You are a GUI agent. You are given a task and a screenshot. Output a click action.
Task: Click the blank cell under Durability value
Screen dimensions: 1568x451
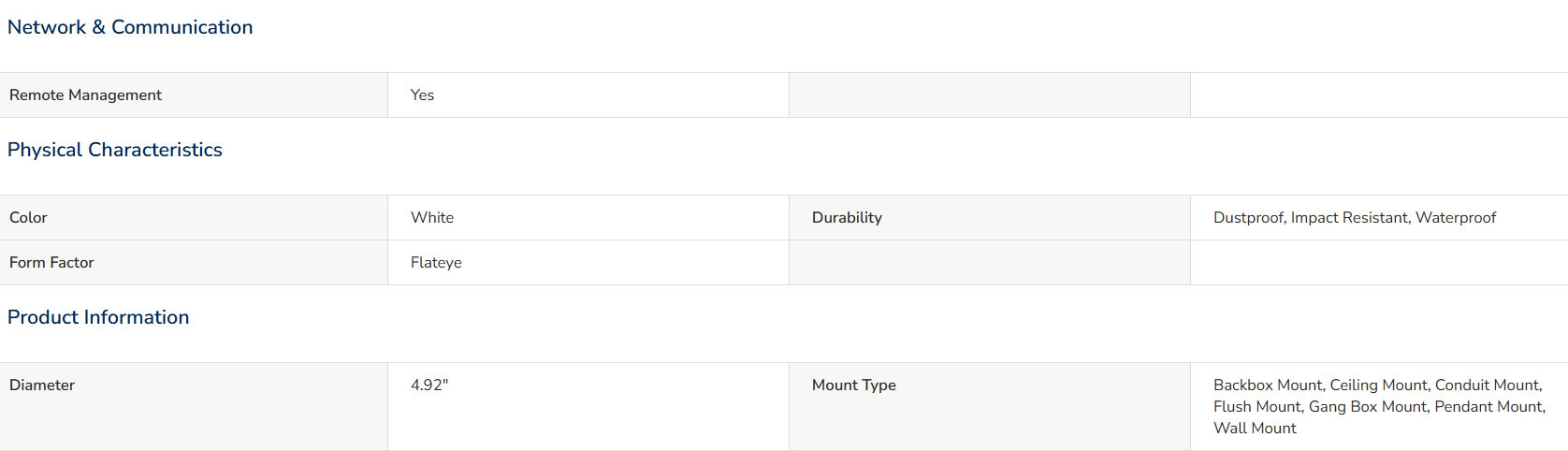pyautogui.click(x=1379, y=263)
